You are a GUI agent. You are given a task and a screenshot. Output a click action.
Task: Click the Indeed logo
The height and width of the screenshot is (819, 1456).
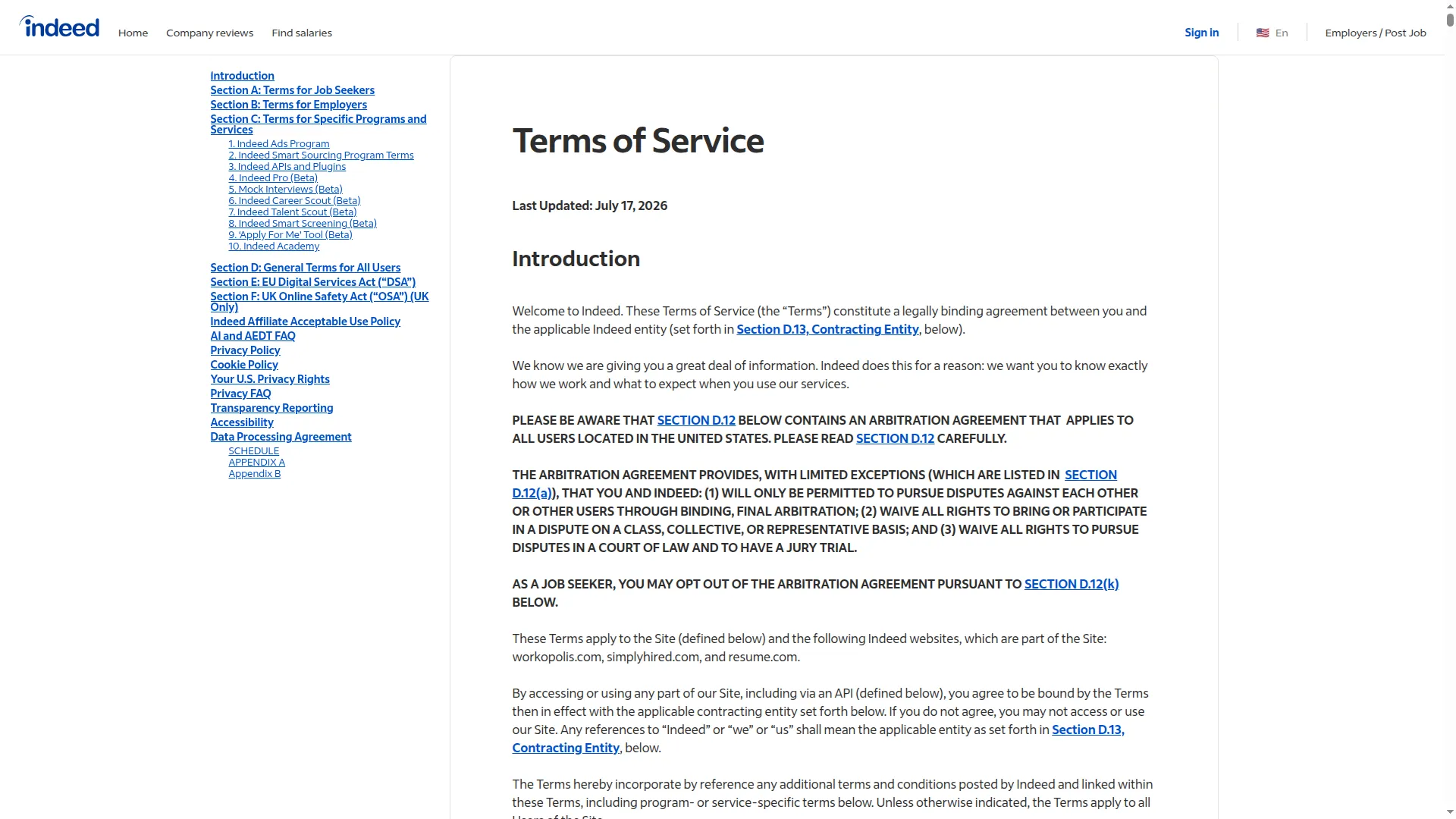[x=59, y=27]
